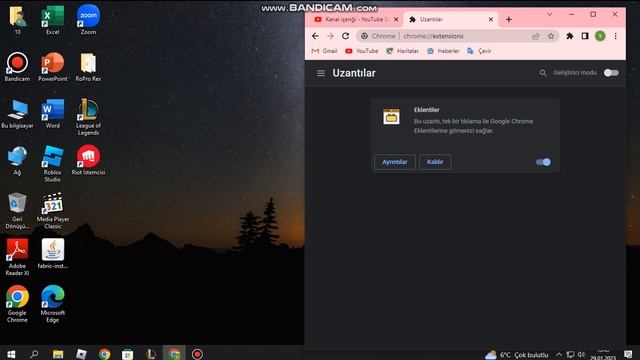Open a new Chrome tab
The width and height of the screenshot is (640, 360).
pos(509,19)
